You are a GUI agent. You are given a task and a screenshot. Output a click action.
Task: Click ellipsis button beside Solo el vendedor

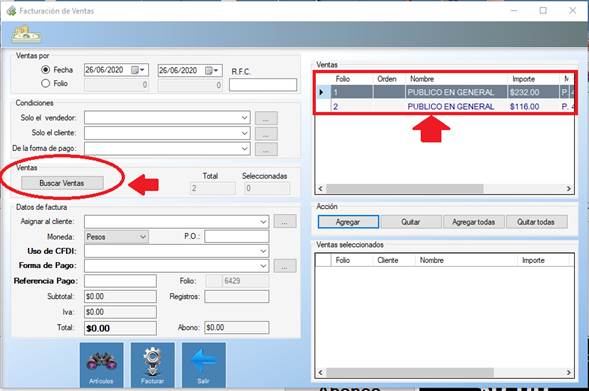coord(266,118)
